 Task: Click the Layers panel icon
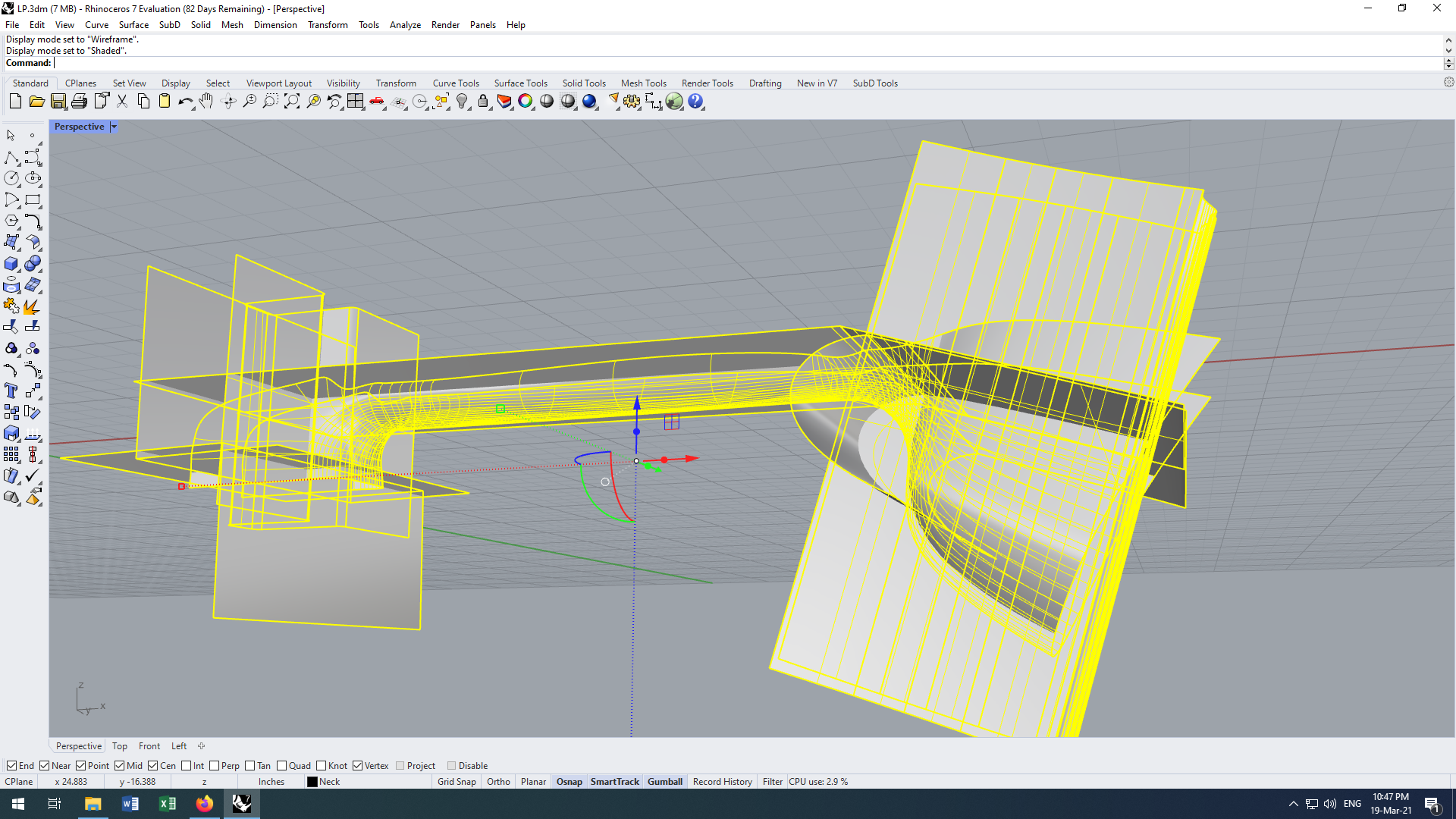tap(504, 102)
